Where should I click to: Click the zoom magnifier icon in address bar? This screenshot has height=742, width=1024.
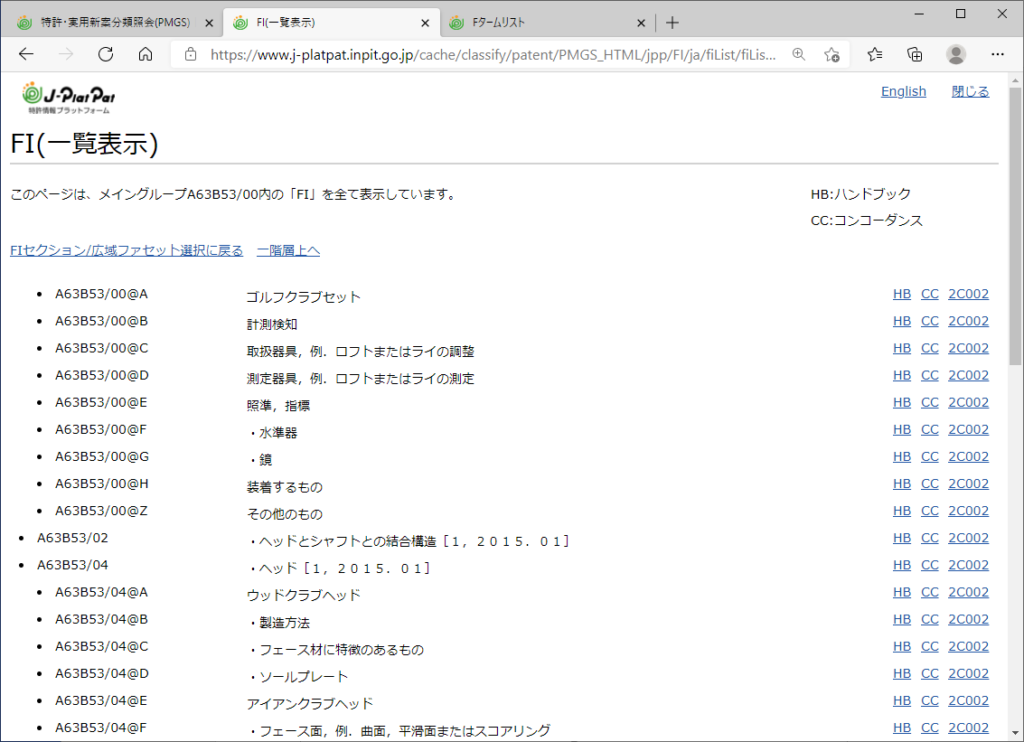click(x=798, y=55)
